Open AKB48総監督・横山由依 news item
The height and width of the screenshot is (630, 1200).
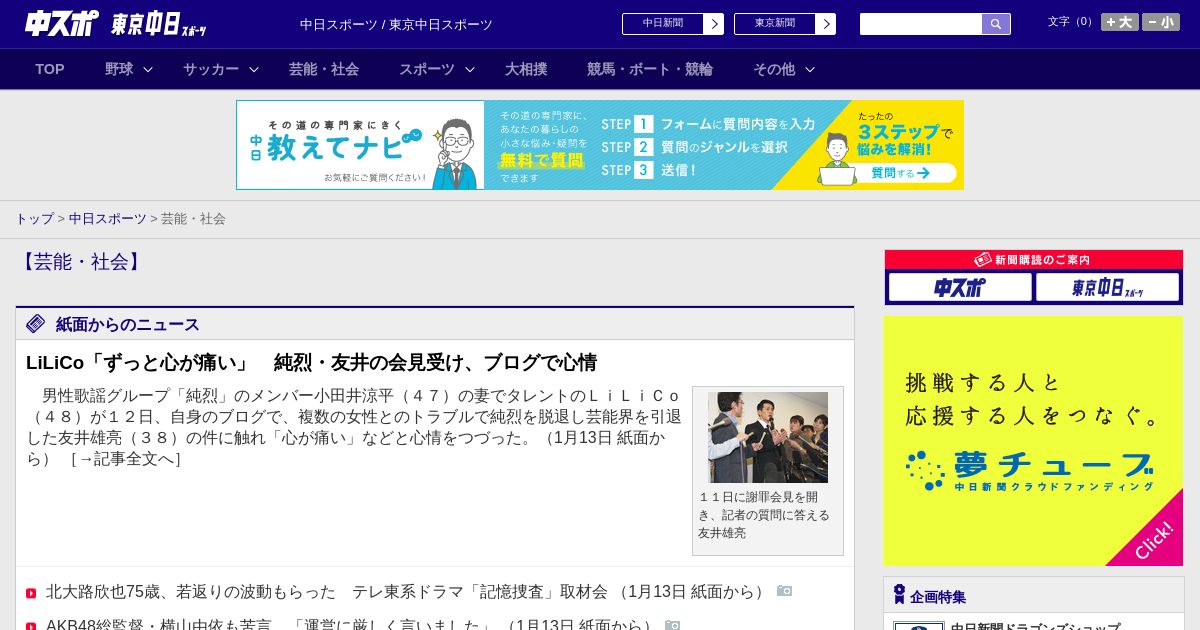pyautogui.click(x=351, y=625)
